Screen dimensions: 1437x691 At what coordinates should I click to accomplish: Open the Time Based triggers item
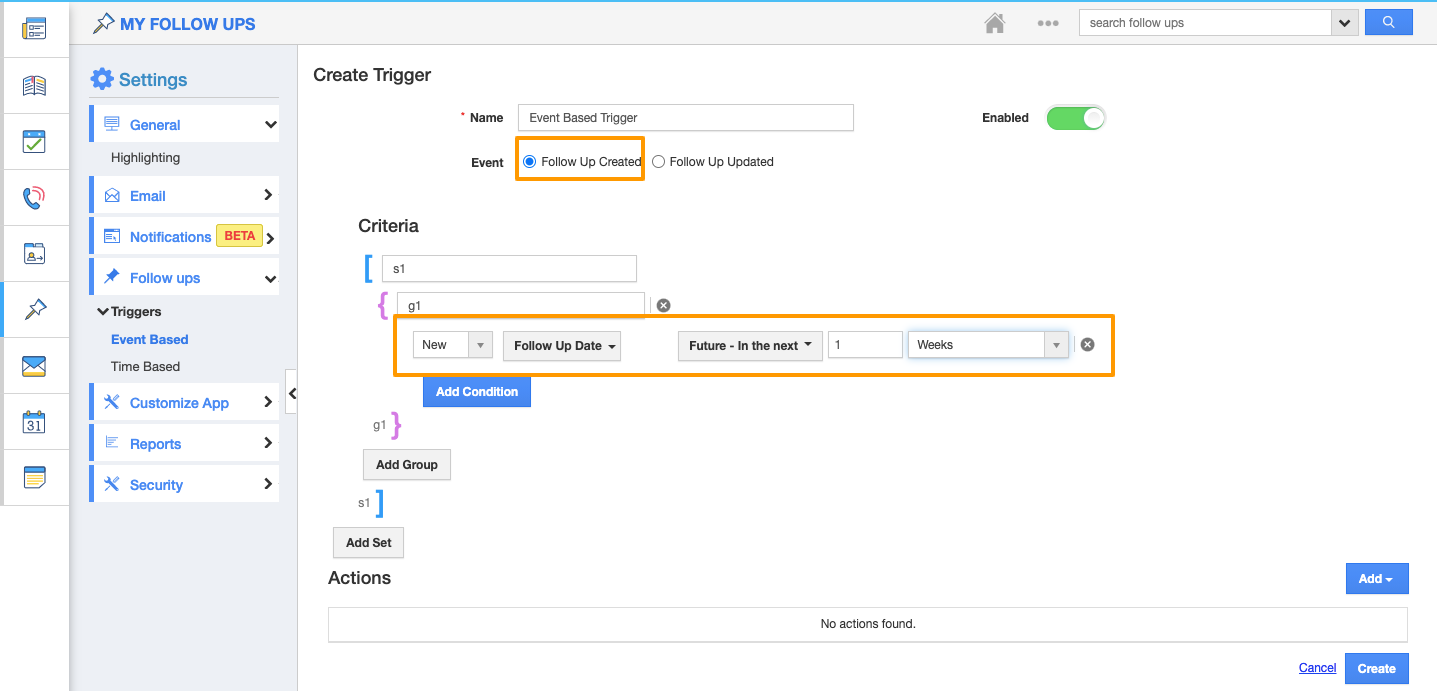point(146,367)
